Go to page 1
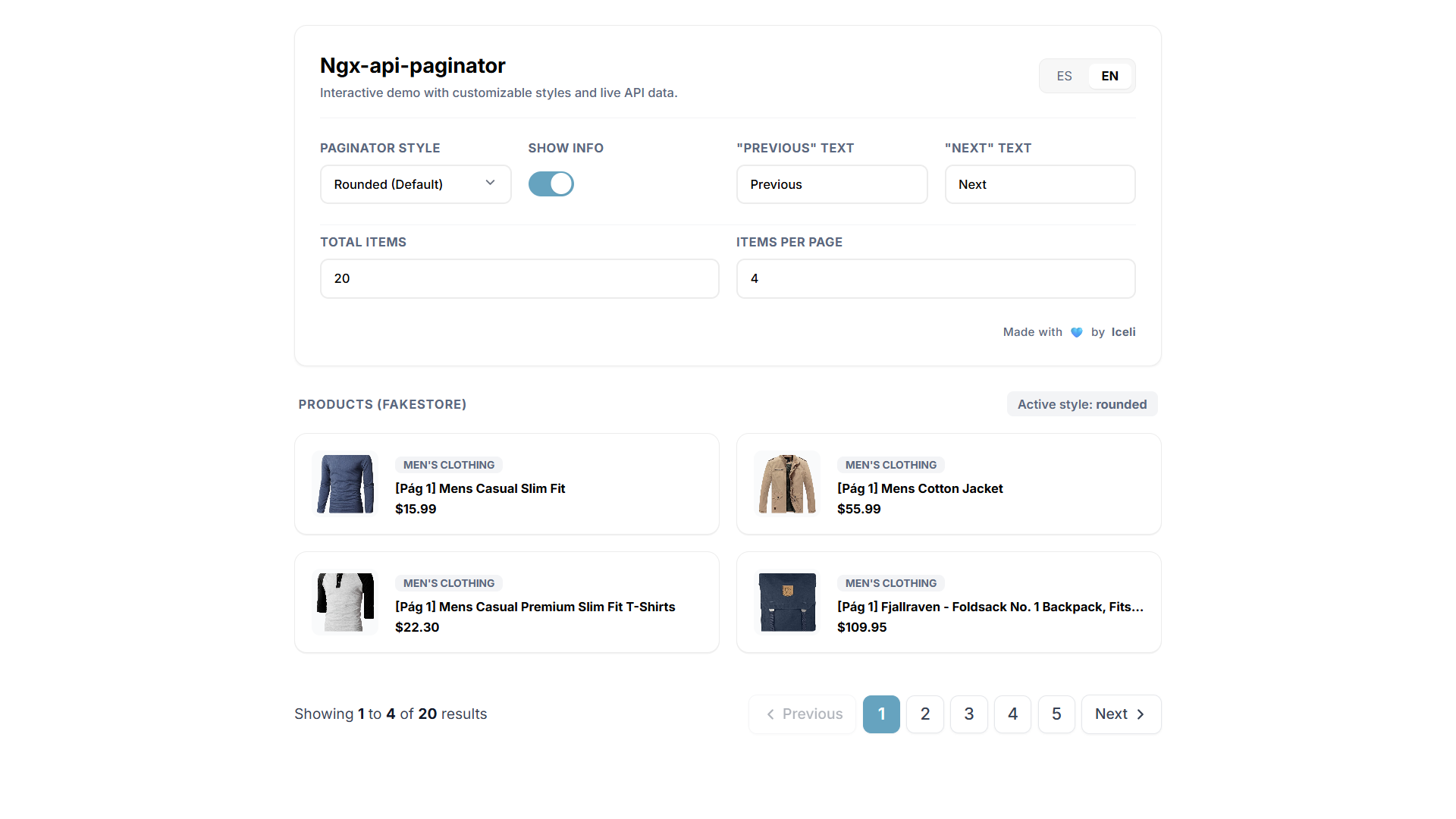1456x819 pixels. (x=881, y=714)
